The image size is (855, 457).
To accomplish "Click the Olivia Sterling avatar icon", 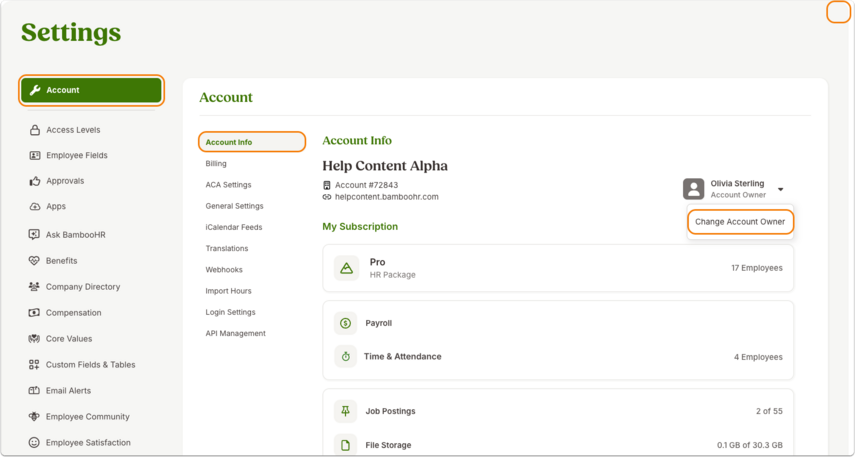I will tap(694, 189).
